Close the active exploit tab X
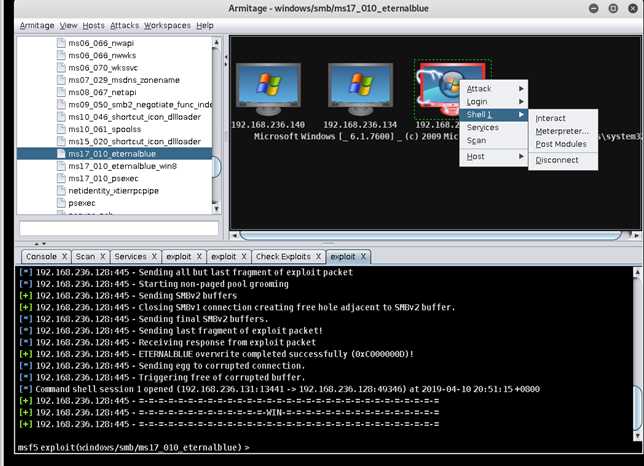Viewport: 644px width, 466px height. point(363,256)
